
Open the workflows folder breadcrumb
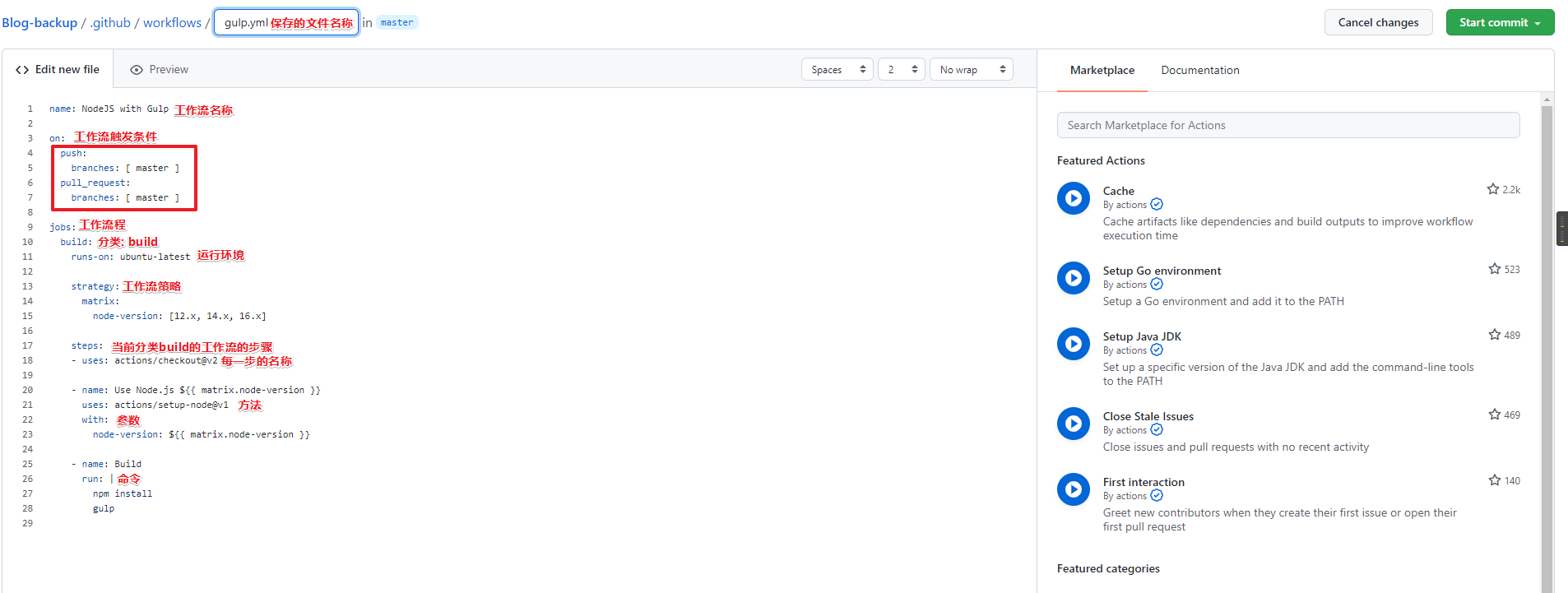[x=172, y=23]
